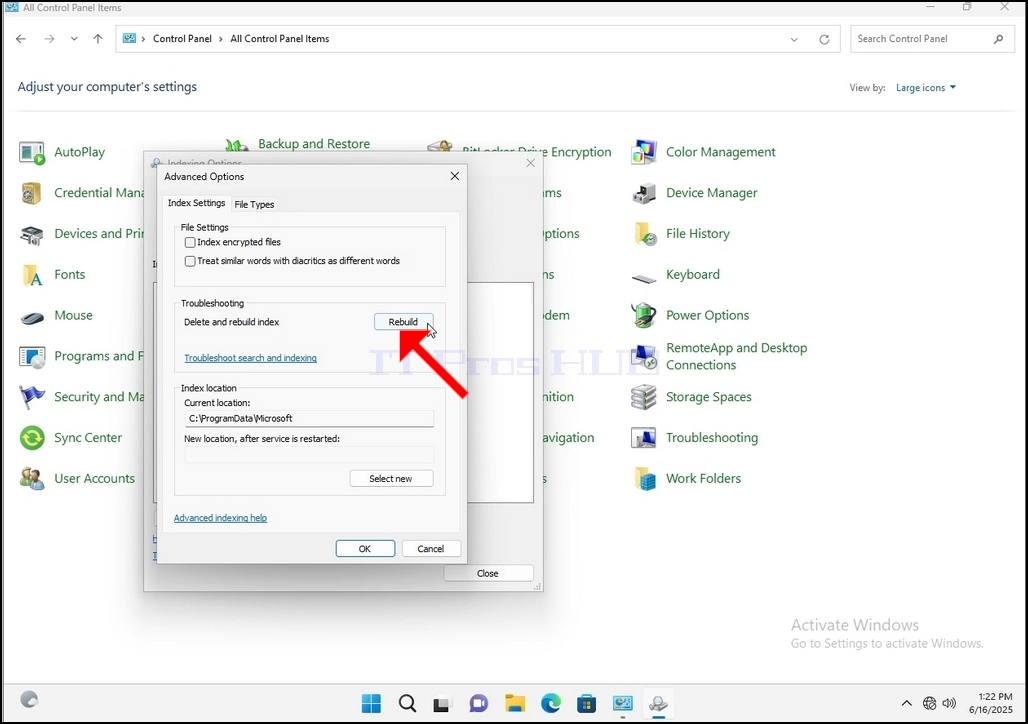Show hidden tray icons chevron

[906, 704]
